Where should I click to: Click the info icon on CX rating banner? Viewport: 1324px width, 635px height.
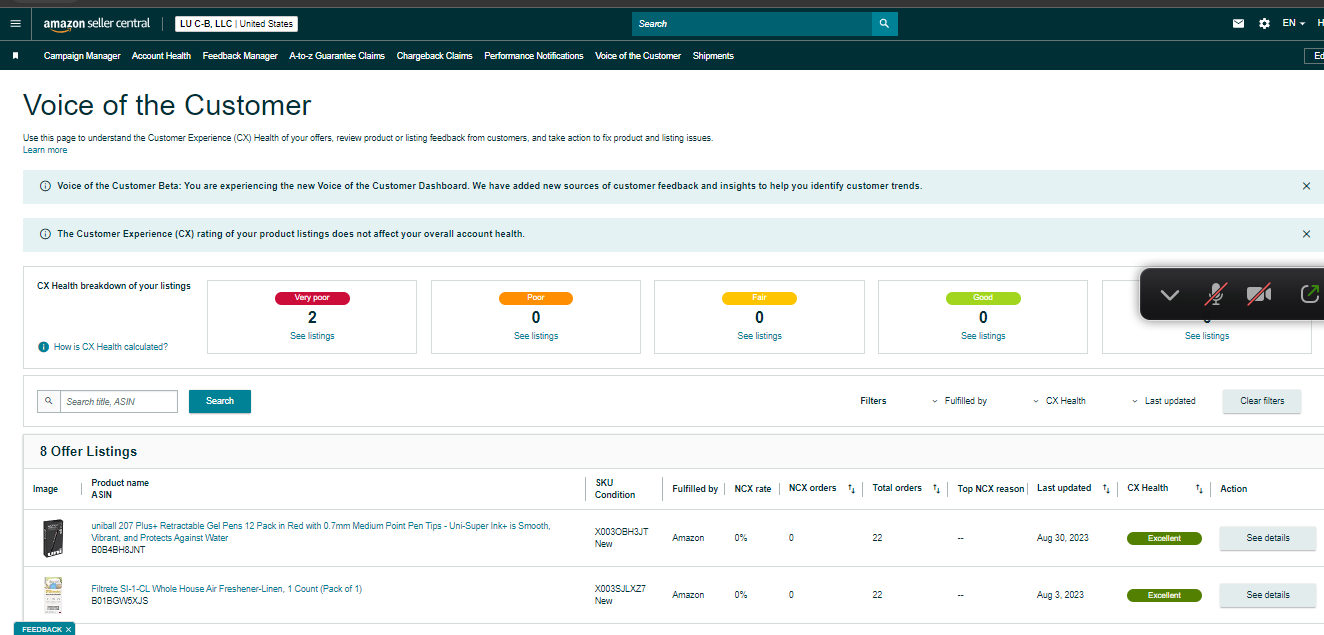45,234
